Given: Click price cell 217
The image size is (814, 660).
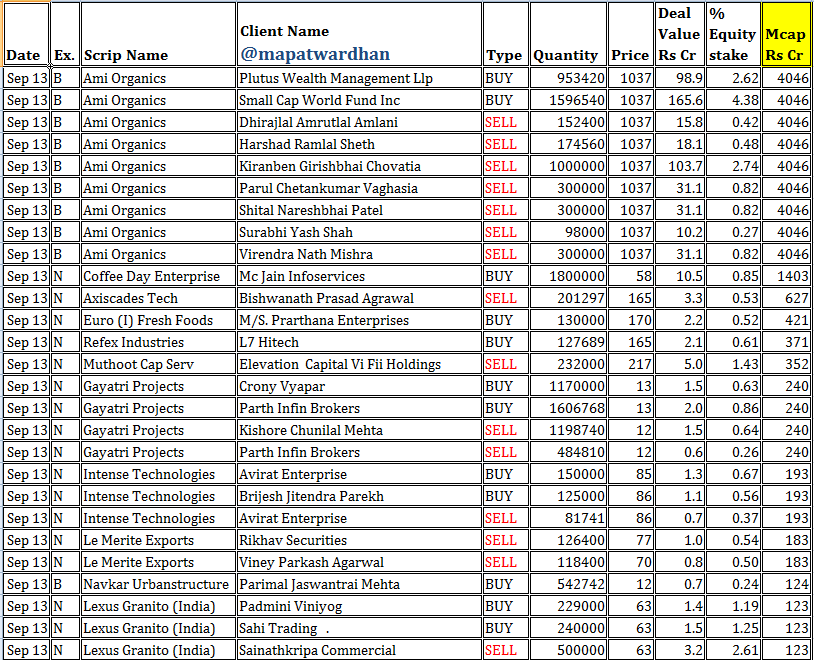Looking at the screenshot, I should pyautogui.click(x=631, y=364).
